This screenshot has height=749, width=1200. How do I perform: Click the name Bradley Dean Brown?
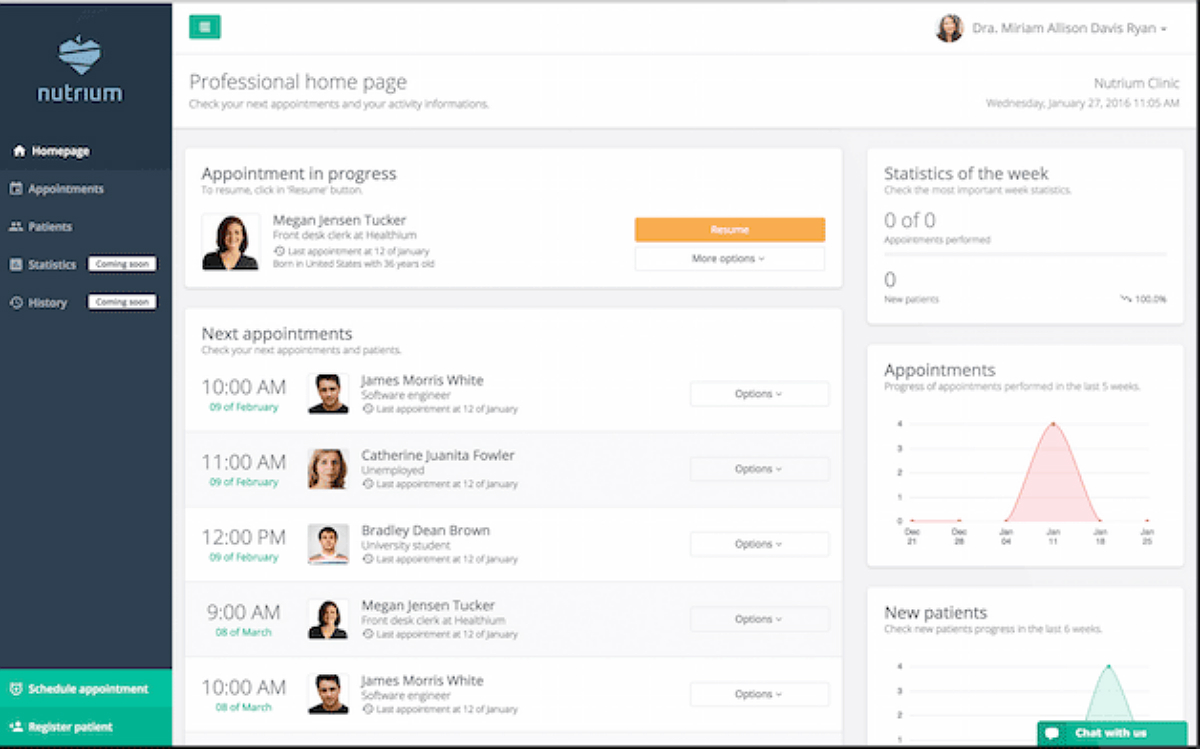pos(426,530)
